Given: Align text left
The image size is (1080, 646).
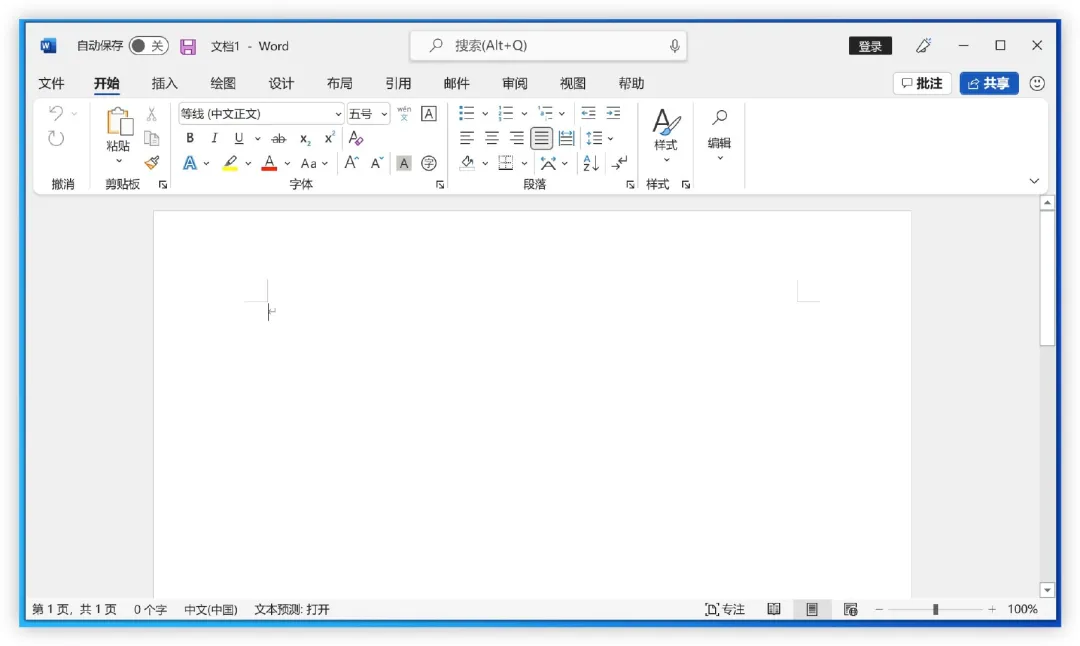Looking at the screenshot, I should pos(467,138).
